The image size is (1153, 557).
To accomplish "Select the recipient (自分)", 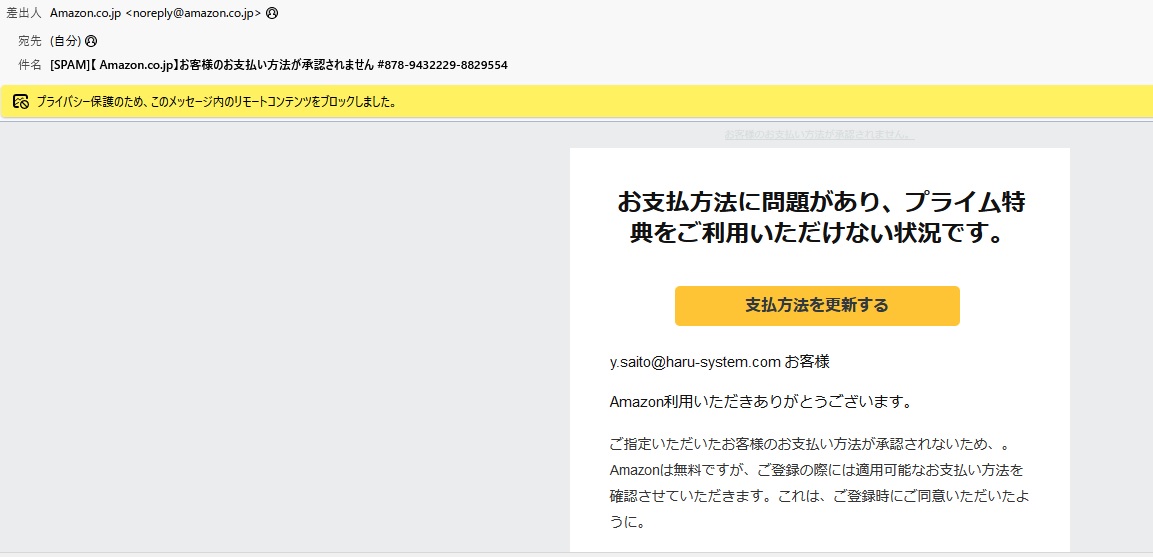I will pos(65,41).
